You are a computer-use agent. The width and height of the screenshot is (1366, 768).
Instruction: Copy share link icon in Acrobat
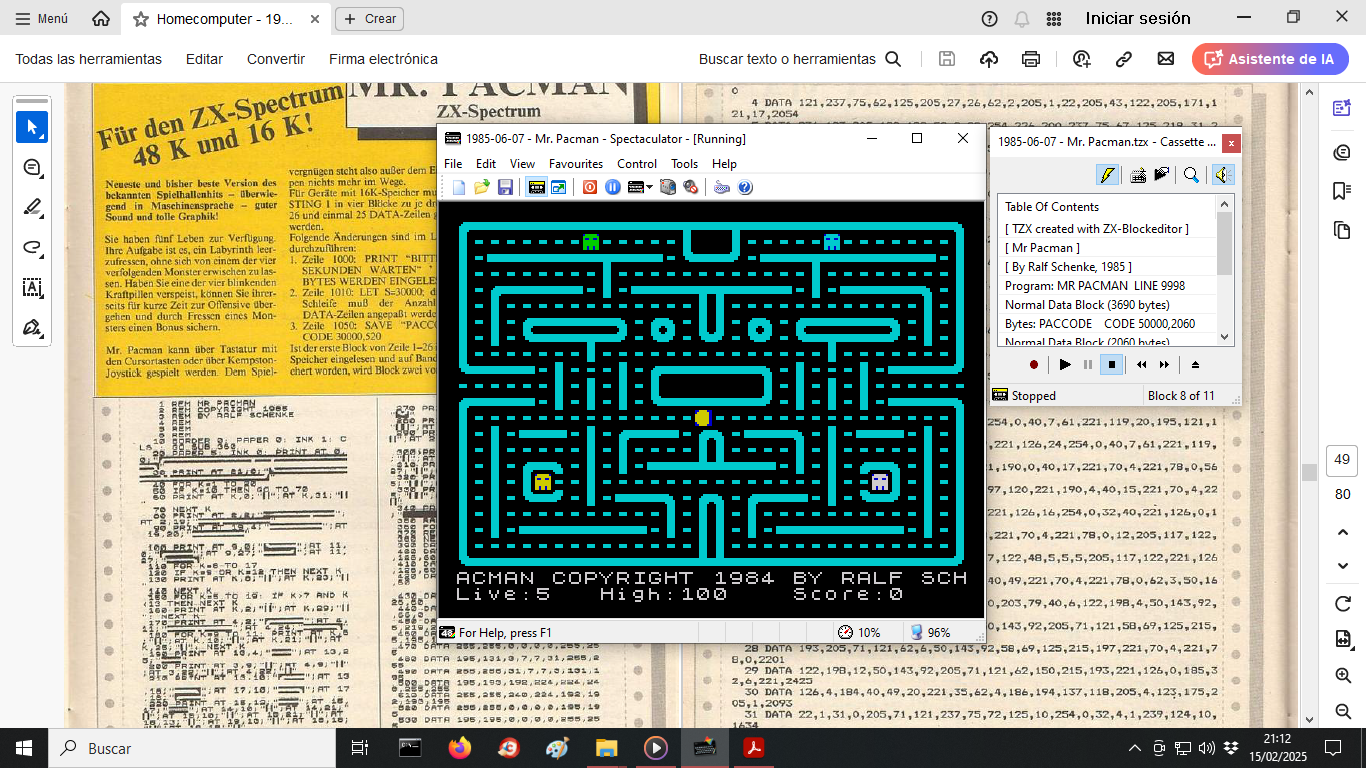pos(1123,59)
